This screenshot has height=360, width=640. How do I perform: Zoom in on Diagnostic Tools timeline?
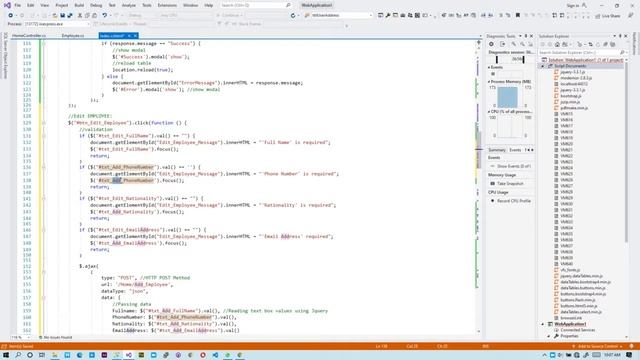click(x=514, y=44)
